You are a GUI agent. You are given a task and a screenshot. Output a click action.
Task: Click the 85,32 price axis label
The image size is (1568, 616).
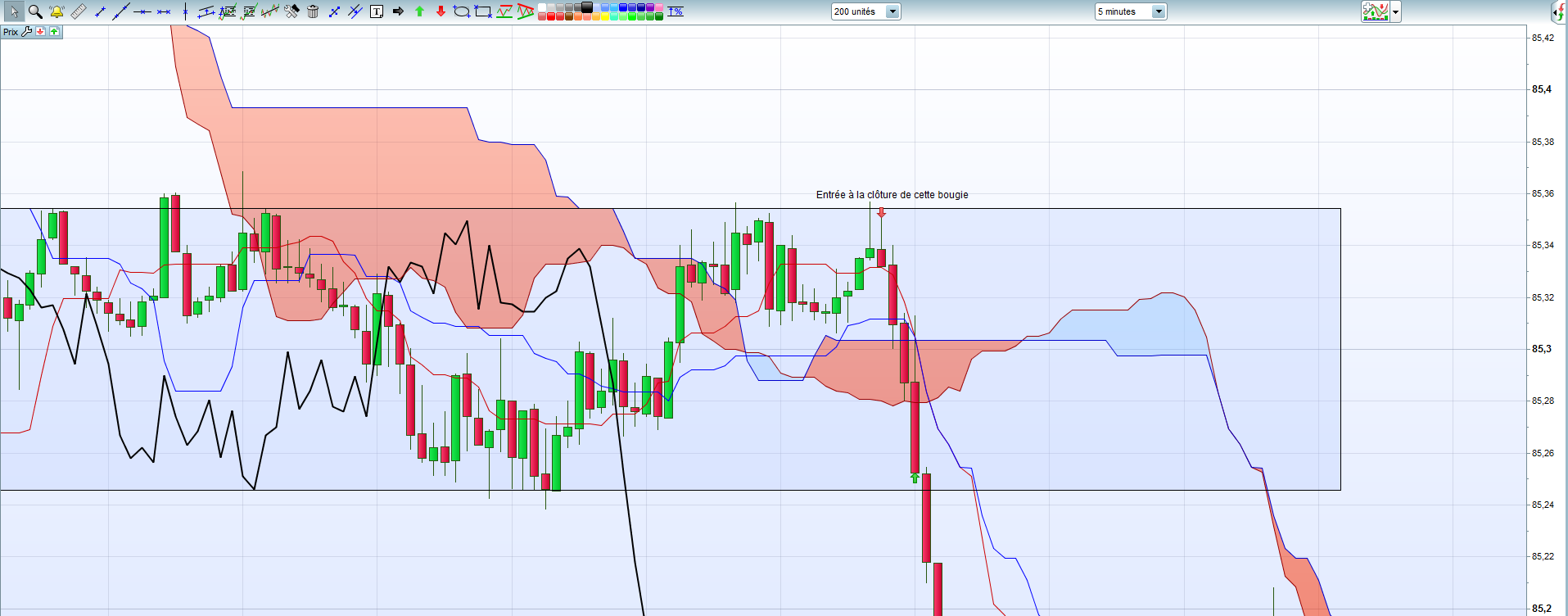1543,297
